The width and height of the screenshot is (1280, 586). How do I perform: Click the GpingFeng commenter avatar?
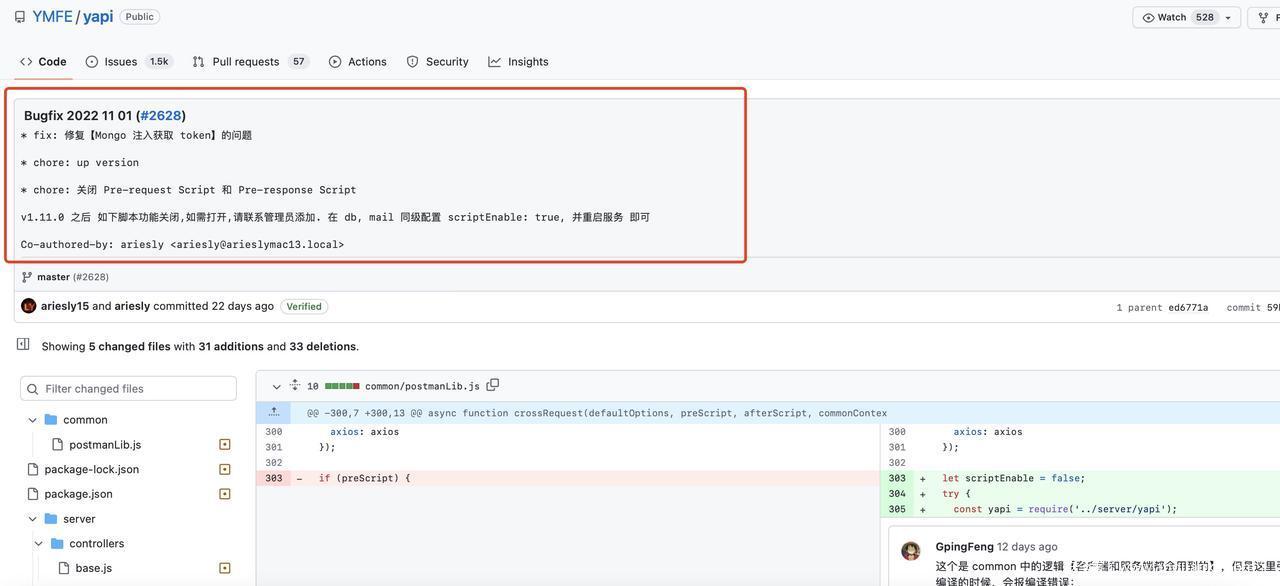tap(910, 551)
